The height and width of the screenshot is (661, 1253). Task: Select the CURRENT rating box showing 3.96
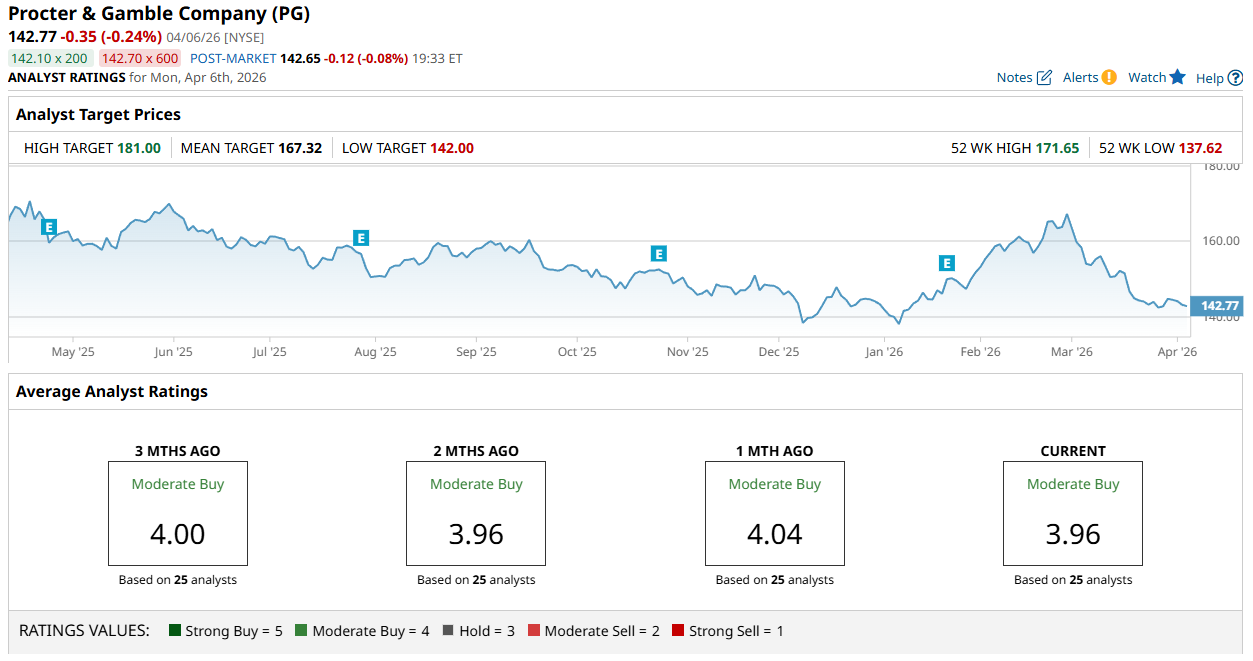click(1073, 513)
